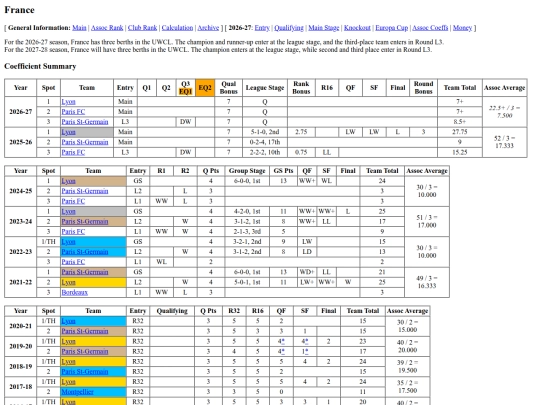The height and width of the screenshot is (405, 540).
Task: Open Lyon in the 2024-25 row
Action: (69, 181)
